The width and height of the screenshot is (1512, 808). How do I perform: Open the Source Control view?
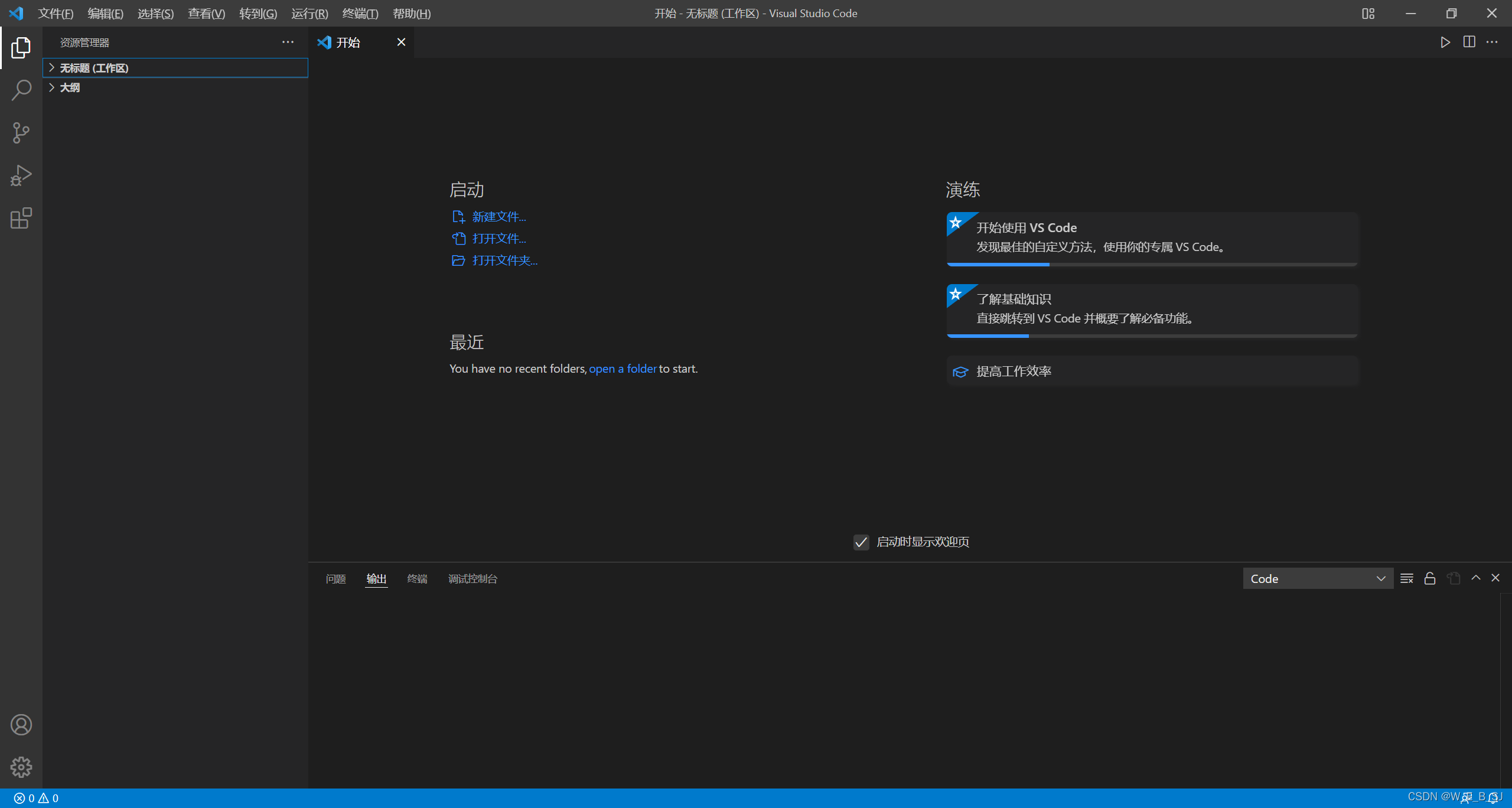tap(21, 133)
